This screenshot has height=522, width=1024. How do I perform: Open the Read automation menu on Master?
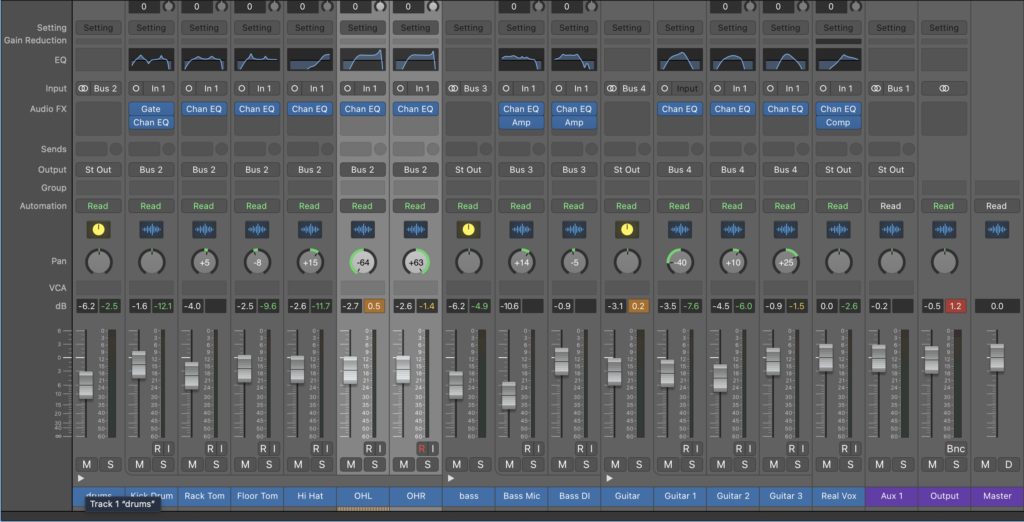[x=997, y=206]
